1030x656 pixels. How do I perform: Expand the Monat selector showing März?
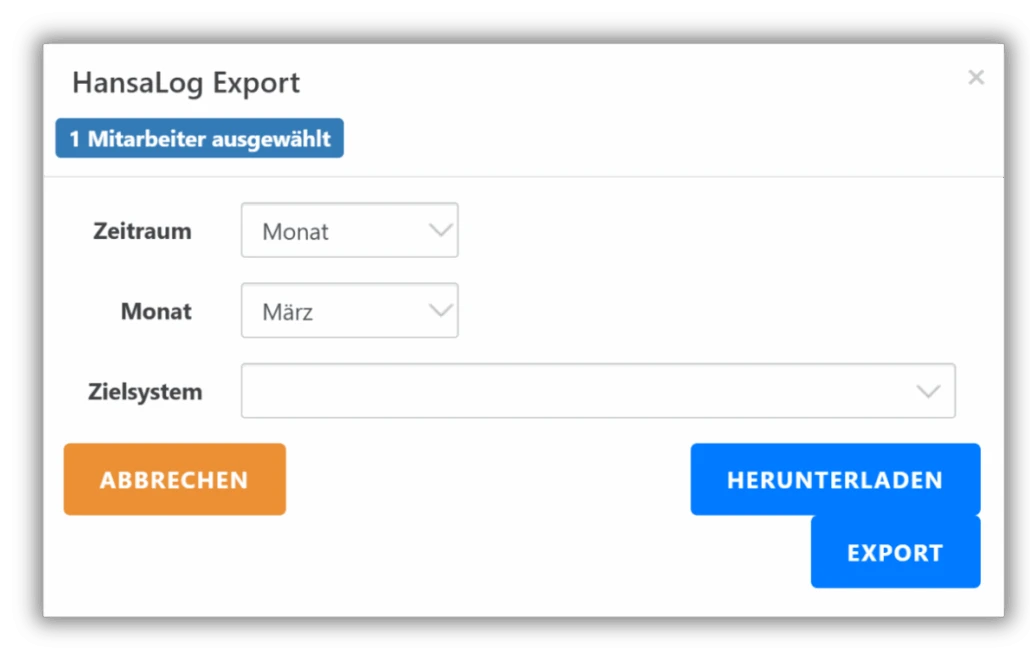click(x=349, y=310)
